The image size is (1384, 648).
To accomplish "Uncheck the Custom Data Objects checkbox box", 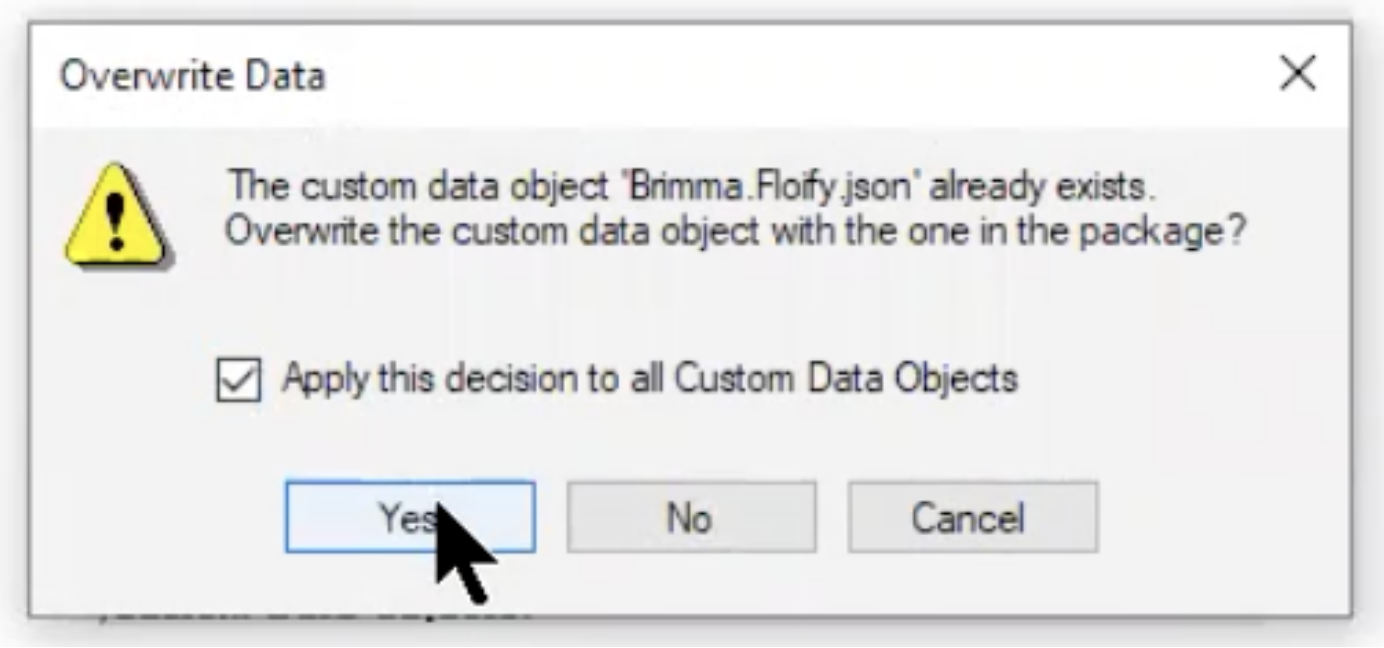I will [x=238, y=380].
